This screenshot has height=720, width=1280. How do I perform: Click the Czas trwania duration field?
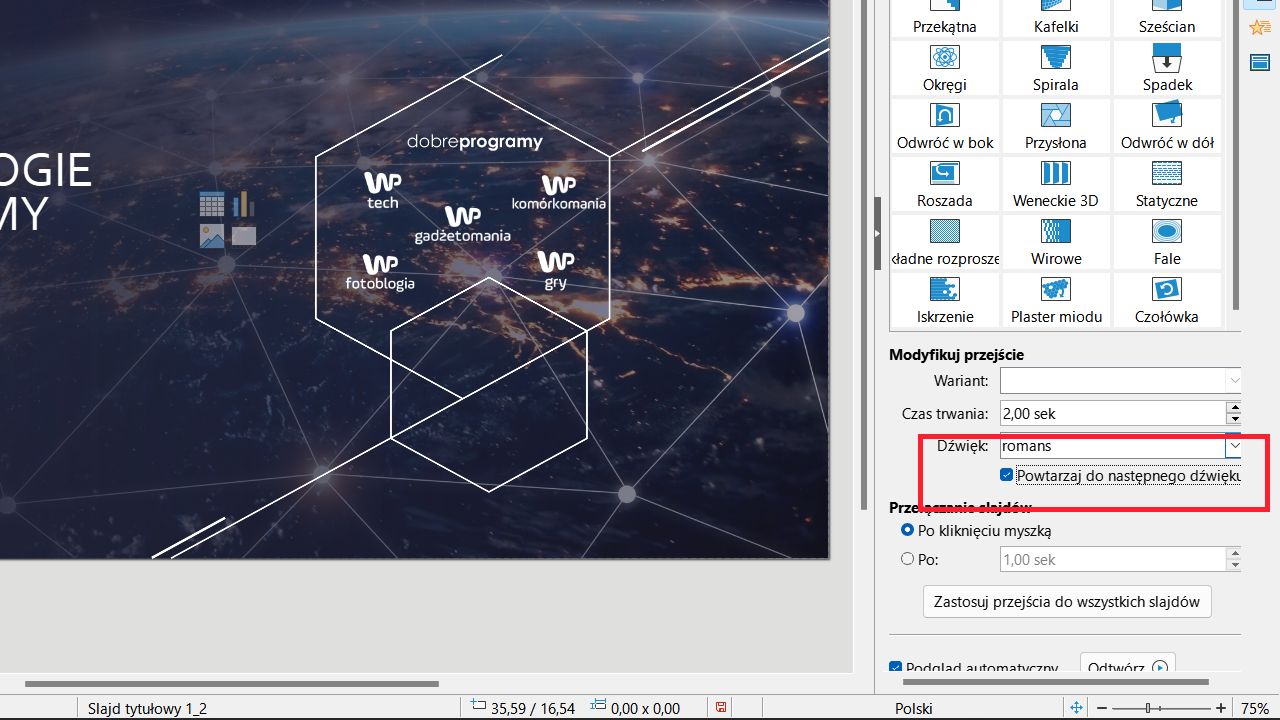1113,413
